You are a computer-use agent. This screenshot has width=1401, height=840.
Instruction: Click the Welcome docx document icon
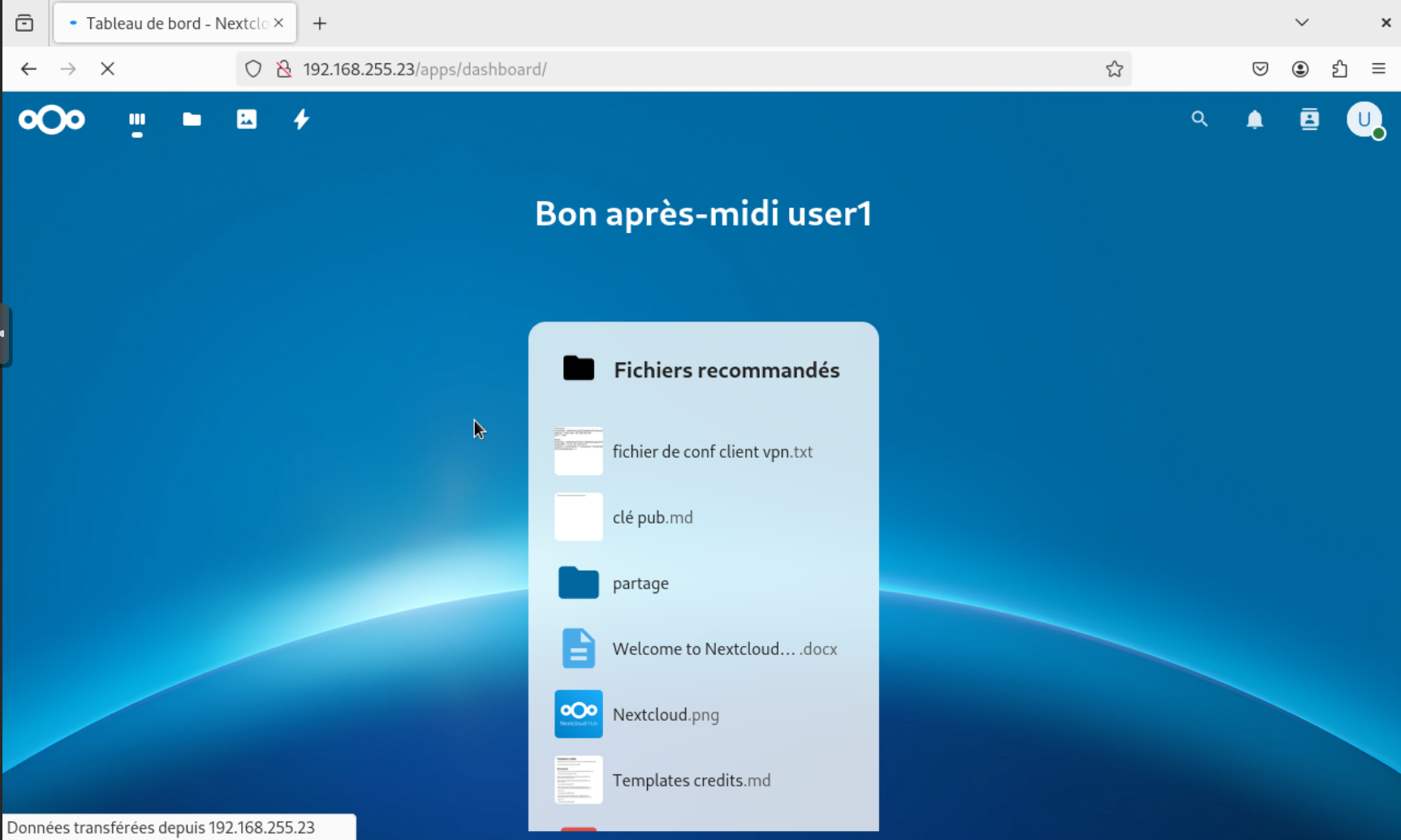(x=579, y=648)
